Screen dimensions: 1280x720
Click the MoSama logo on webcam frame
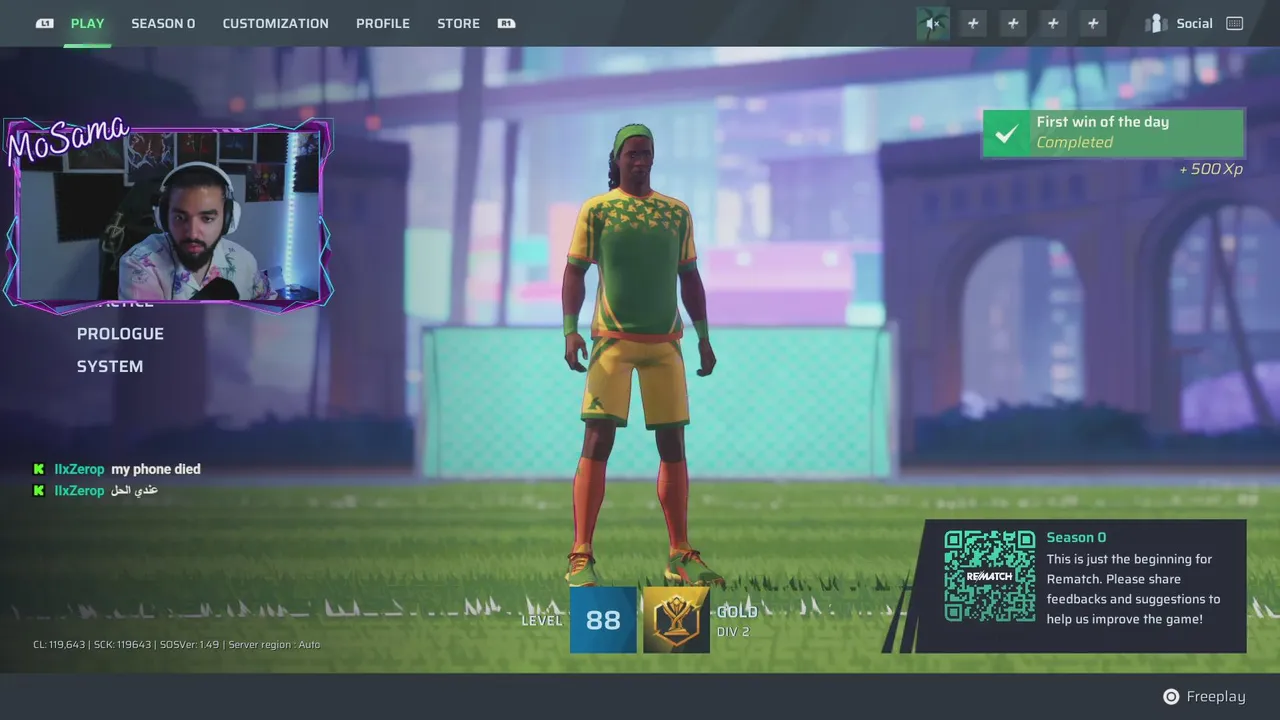pos(68,141)
